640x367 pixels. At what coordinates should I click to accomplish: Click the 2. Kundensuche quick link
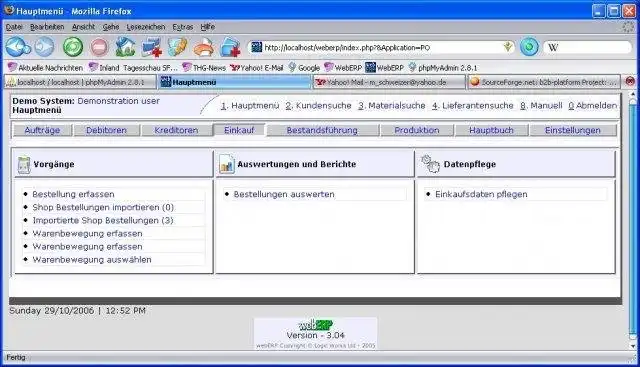[318, 106]
